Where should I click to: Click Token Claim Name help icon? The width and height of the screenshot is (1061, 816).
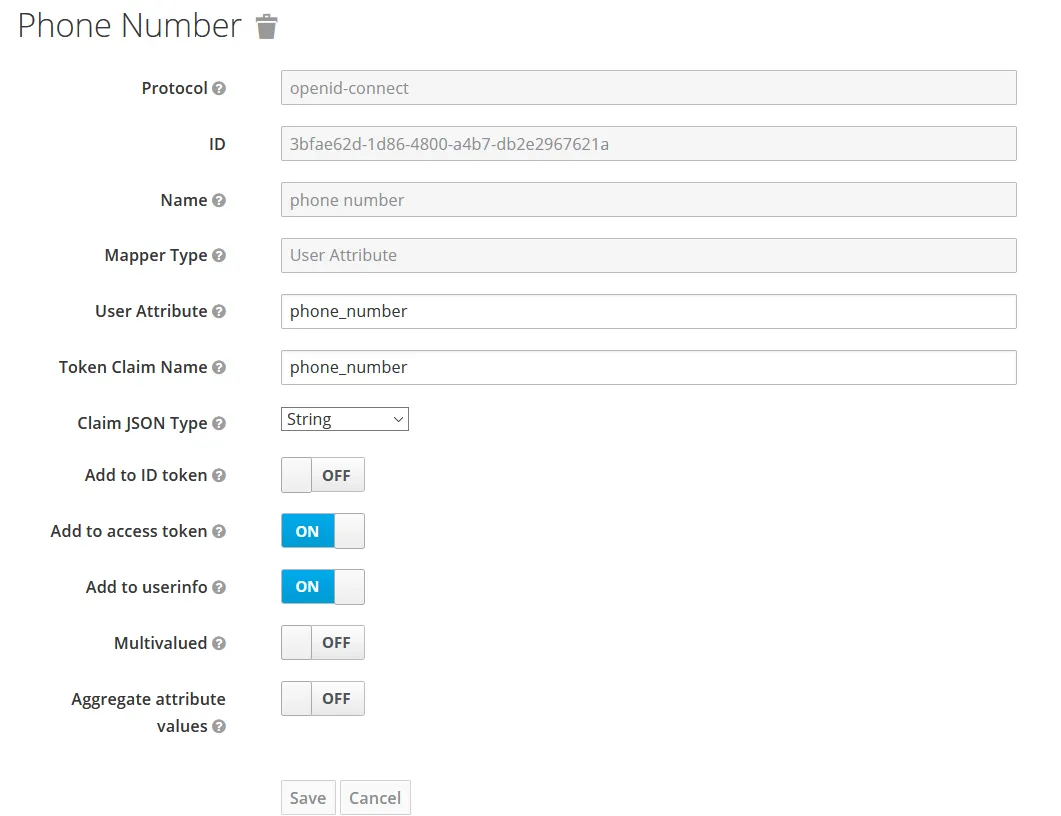coord(219,367)
